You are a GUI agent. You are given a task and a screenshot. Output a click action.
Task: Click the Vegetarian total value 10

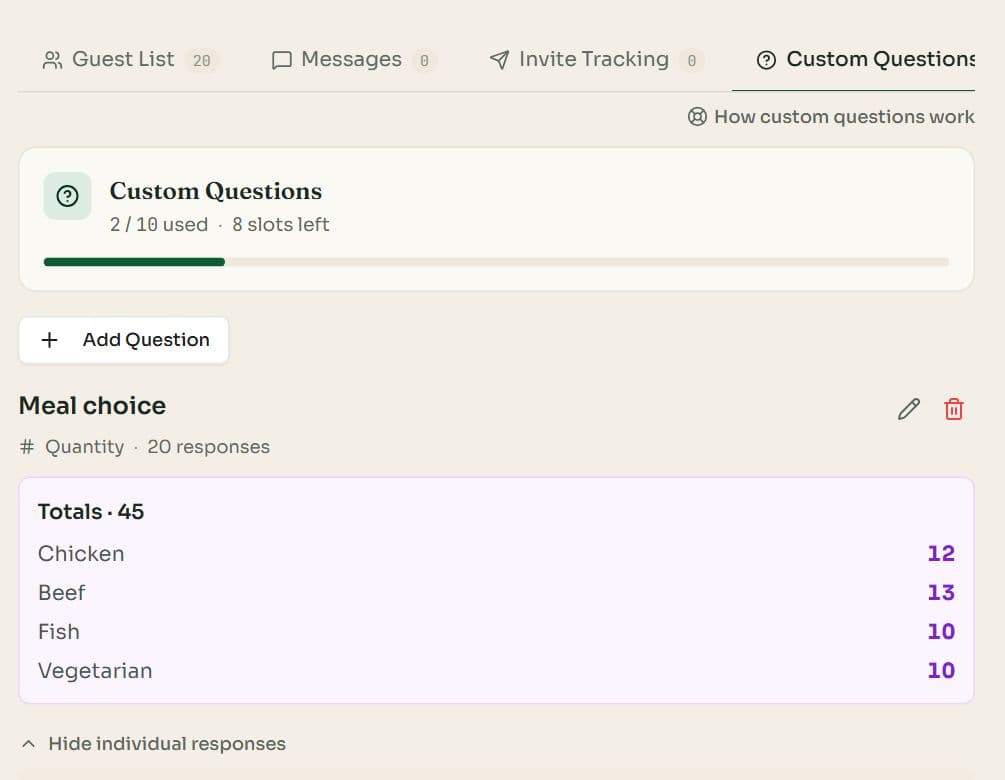pos(941,670)
